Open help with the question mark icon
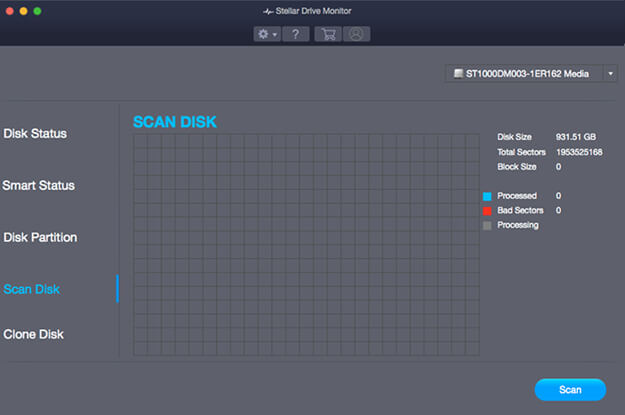 click(295, 34)
